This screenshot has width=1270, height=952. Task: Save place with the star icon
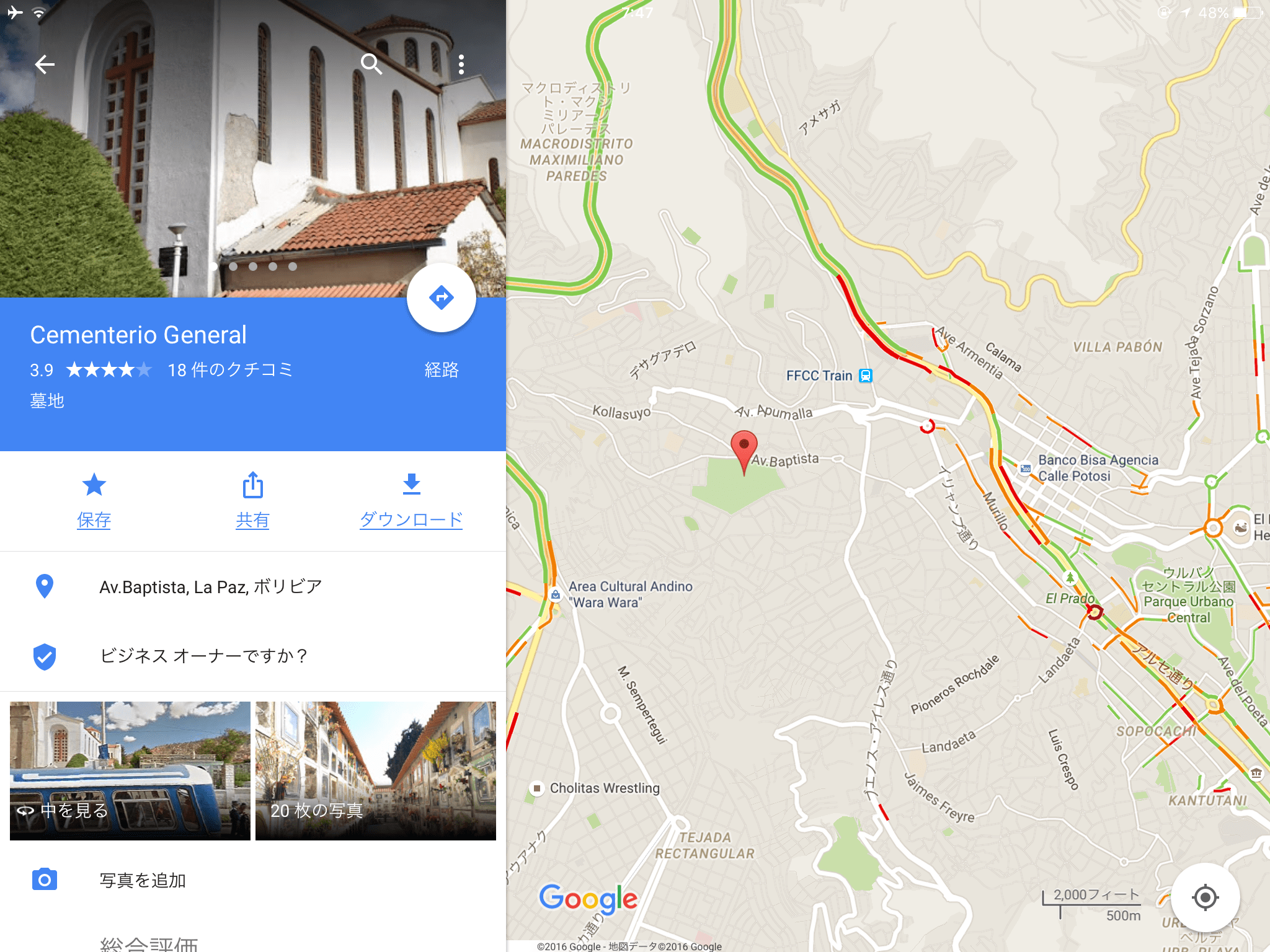(94, 485)
